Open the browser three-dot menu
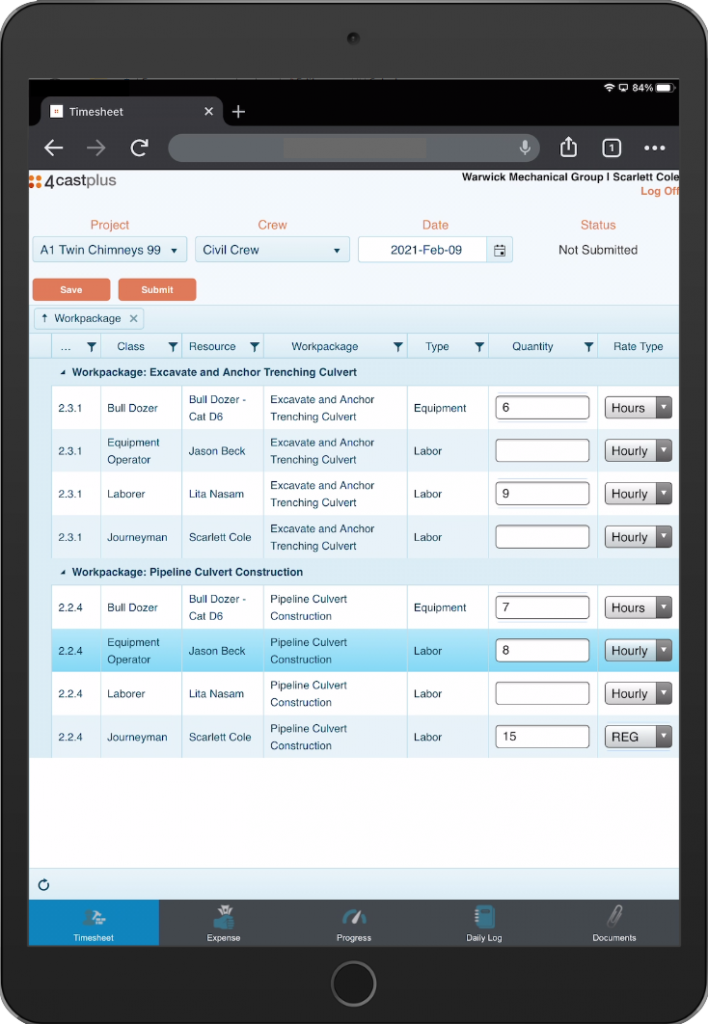Viewport: 708px width, 1024px height. click(x=654, y=148)
